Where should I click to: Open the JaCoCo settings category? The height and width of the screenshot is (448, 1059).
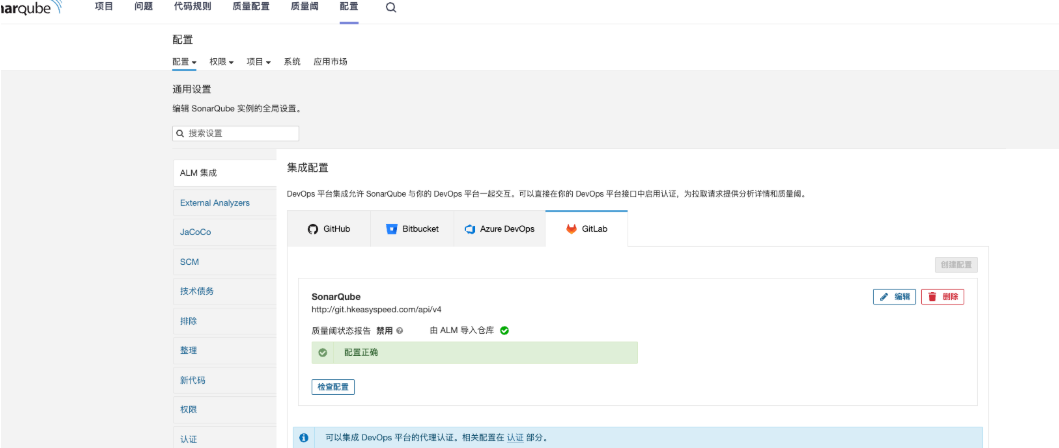pos(225,232)
